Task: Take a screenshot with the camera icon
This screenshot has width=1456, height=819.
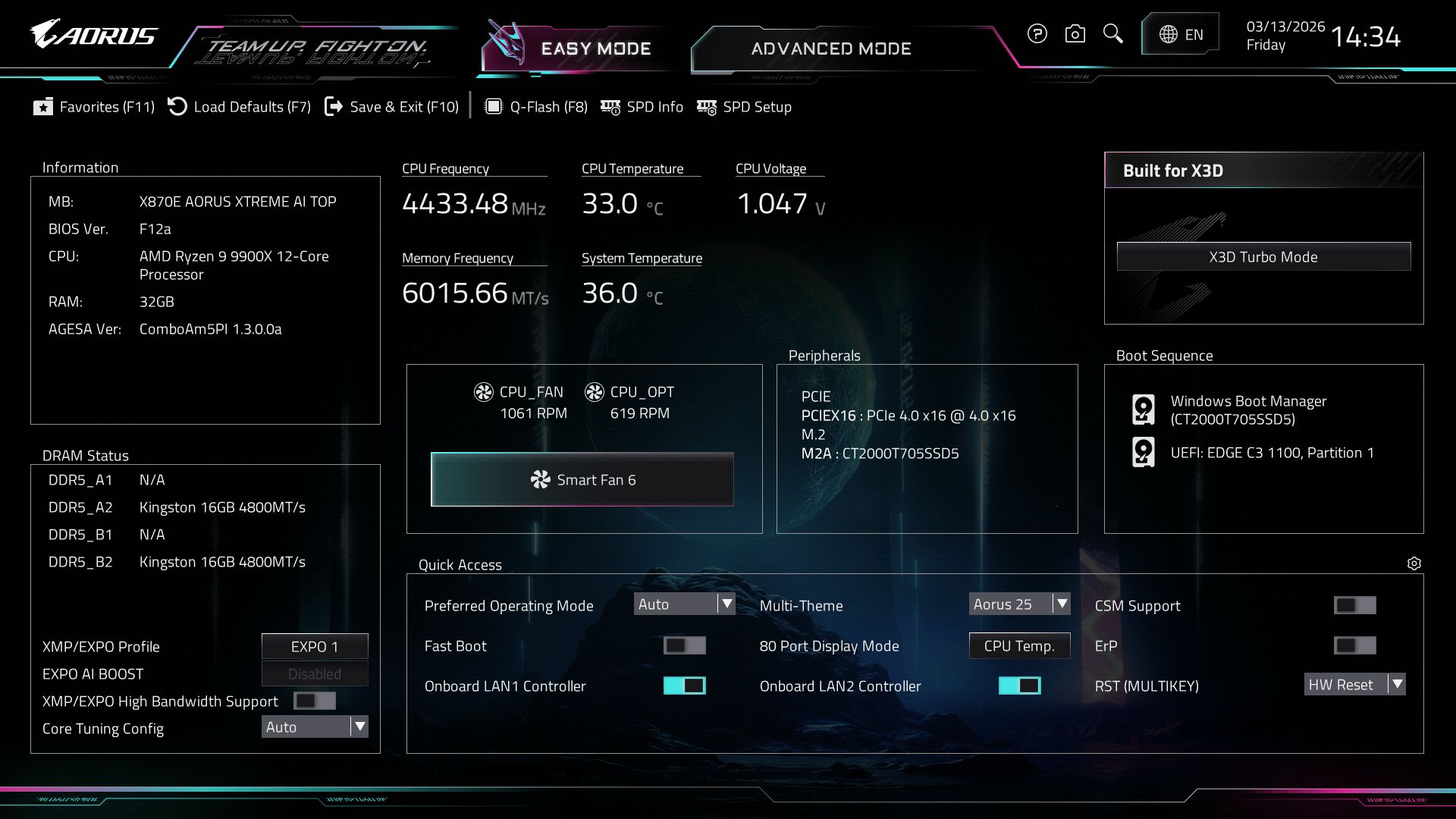Action: click(x=1075, y=34)
